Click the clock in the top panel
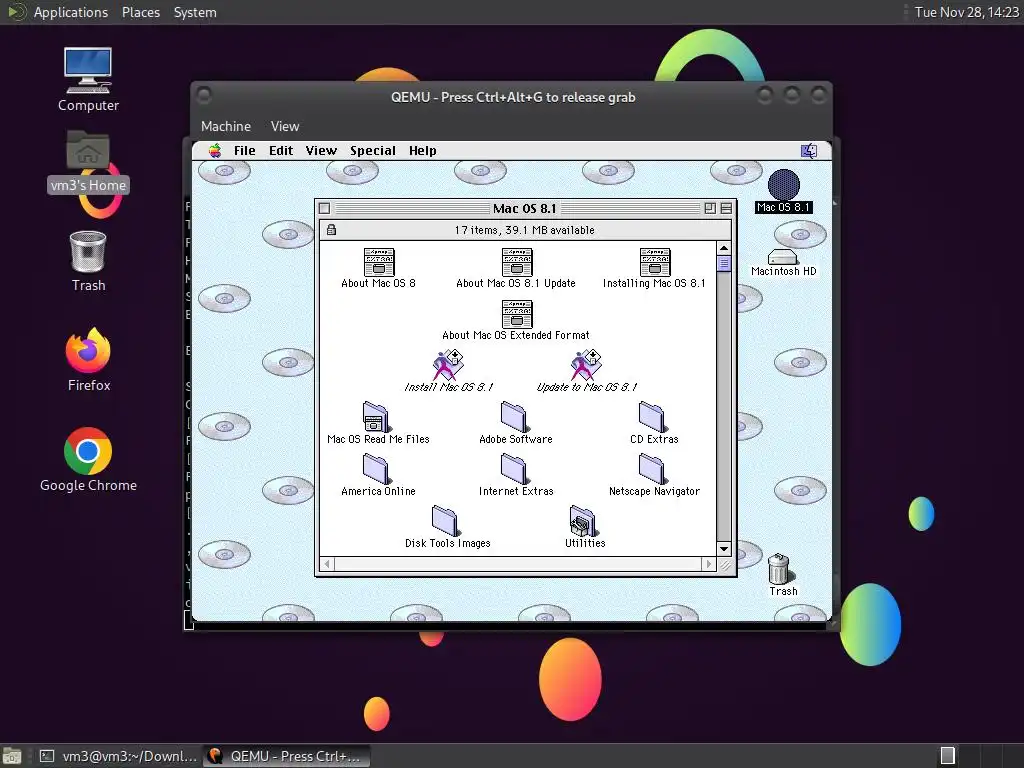 (x=967, y=12)
